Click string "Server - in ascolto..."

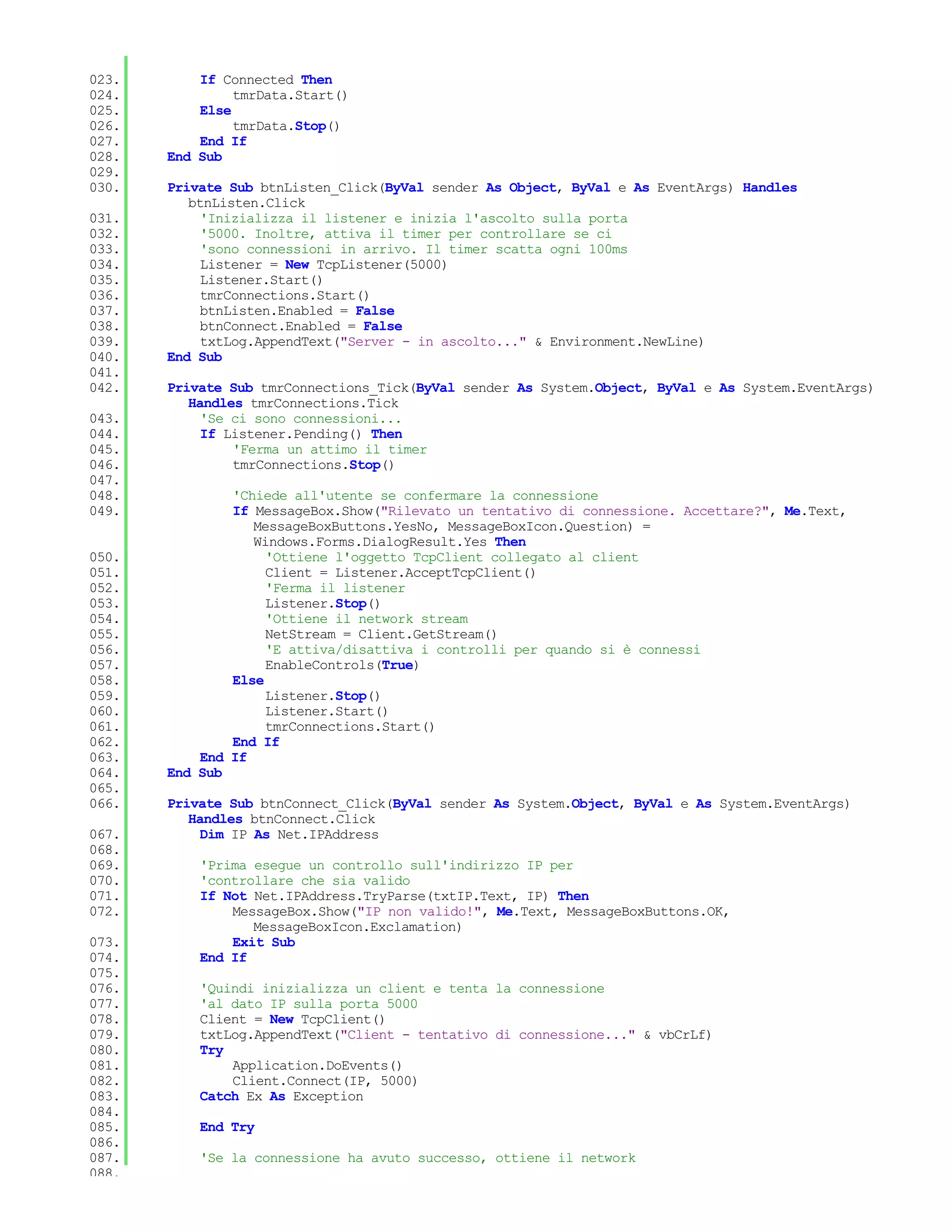[434, 341]
